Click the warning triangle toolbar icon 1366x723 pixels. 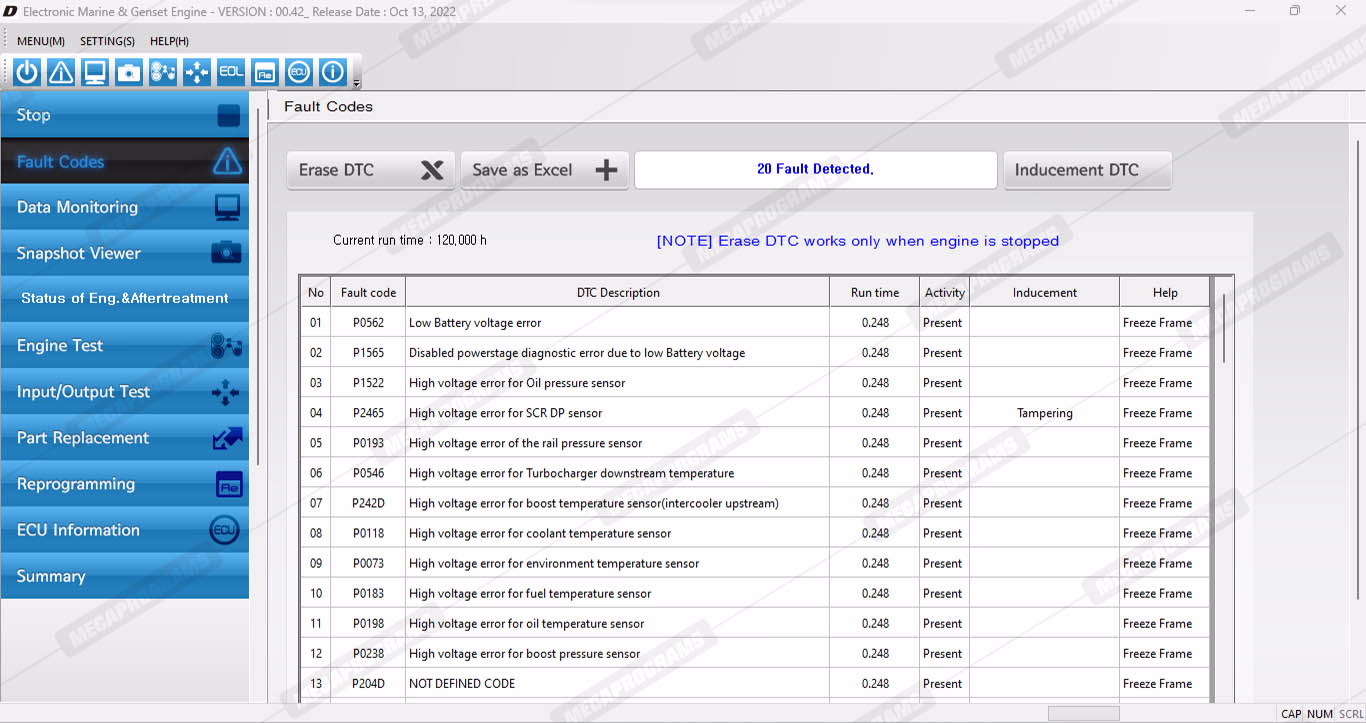(x=61, y=72)
